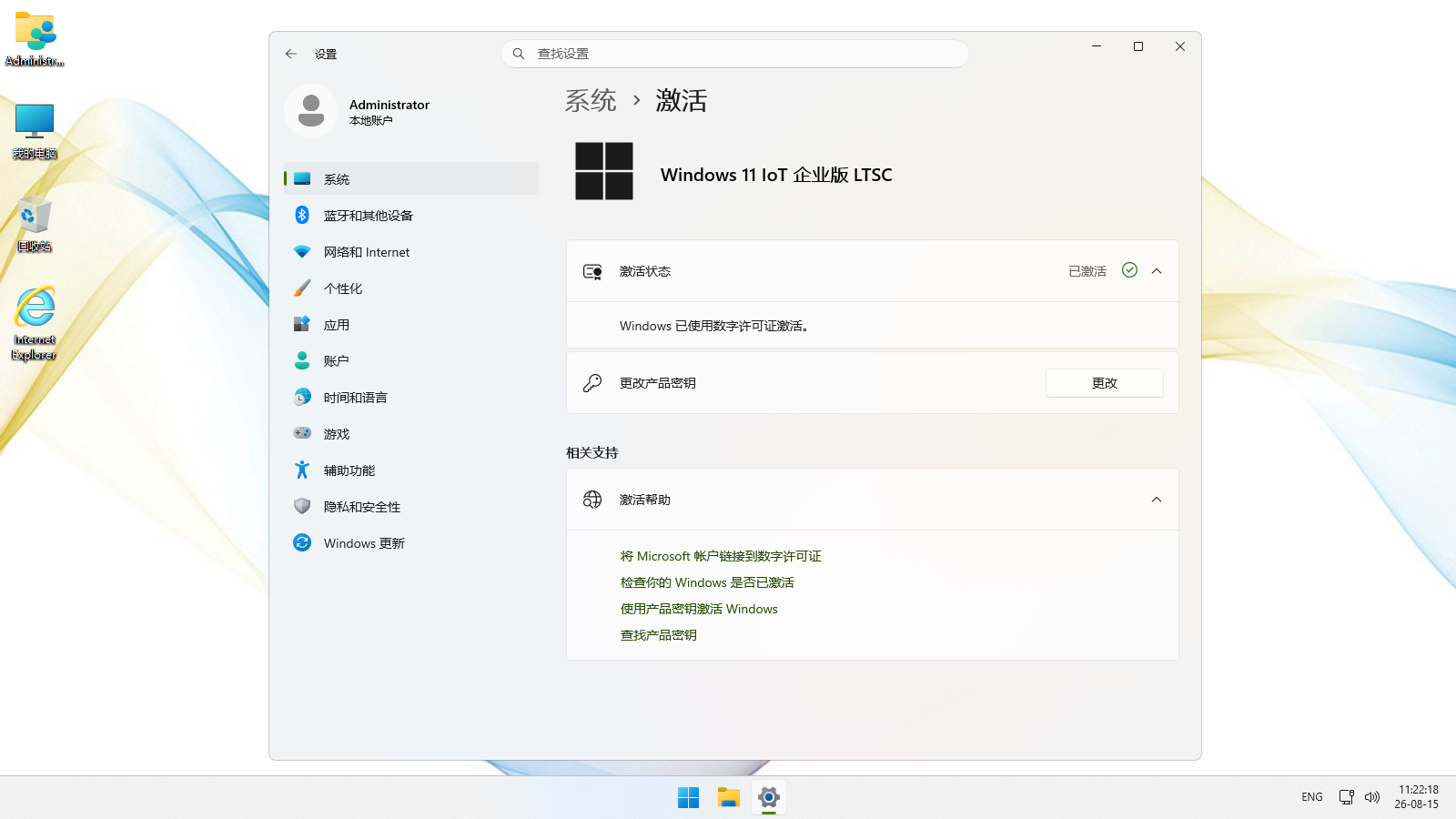The width and height of the screenshot is (1456, 819).
Task: Click 系统 in the breadcrumb
Action: pos(591,100)
